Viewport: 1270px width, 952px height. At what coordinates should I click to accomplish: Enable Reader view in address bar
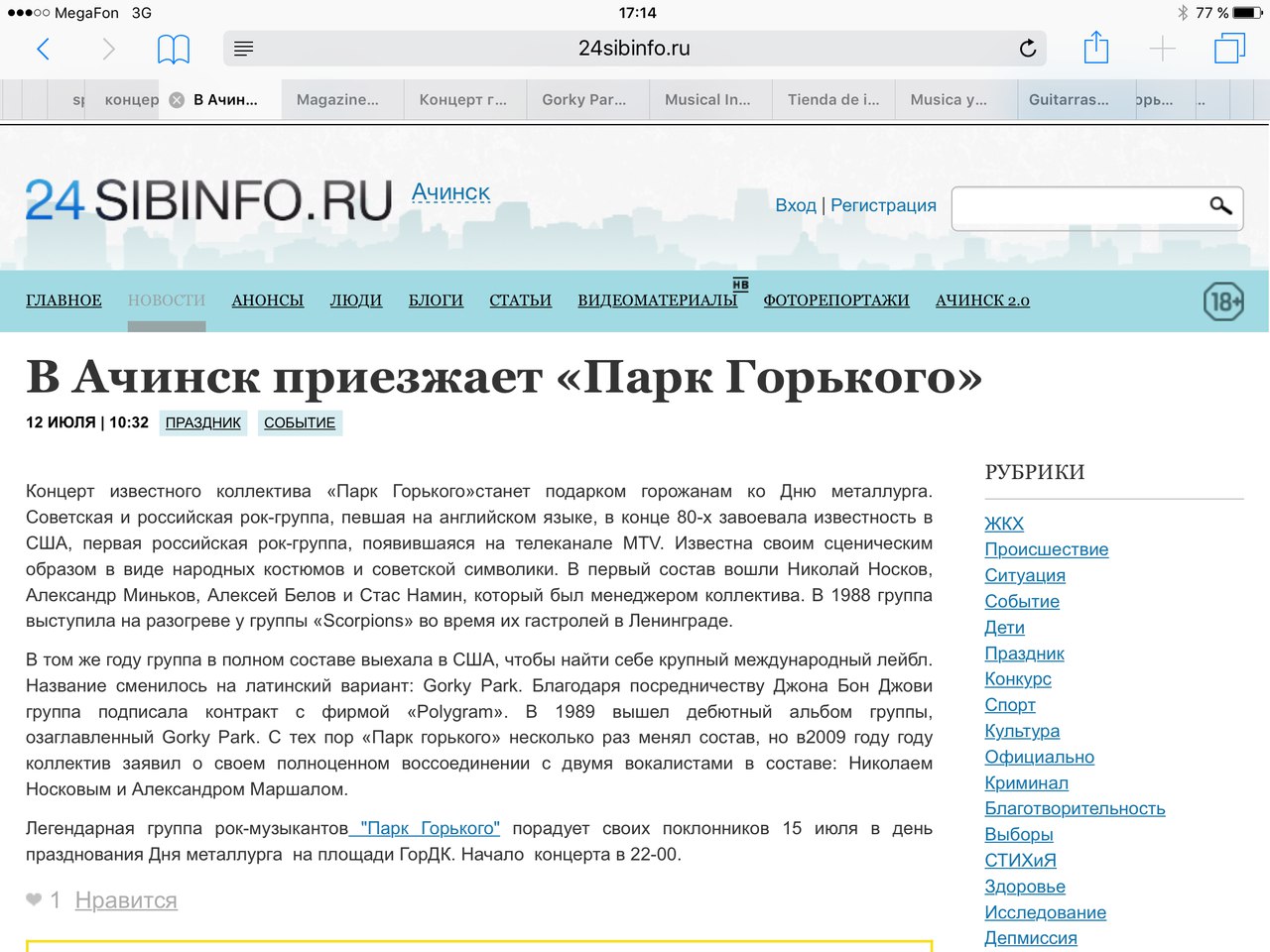pos(243,49)
